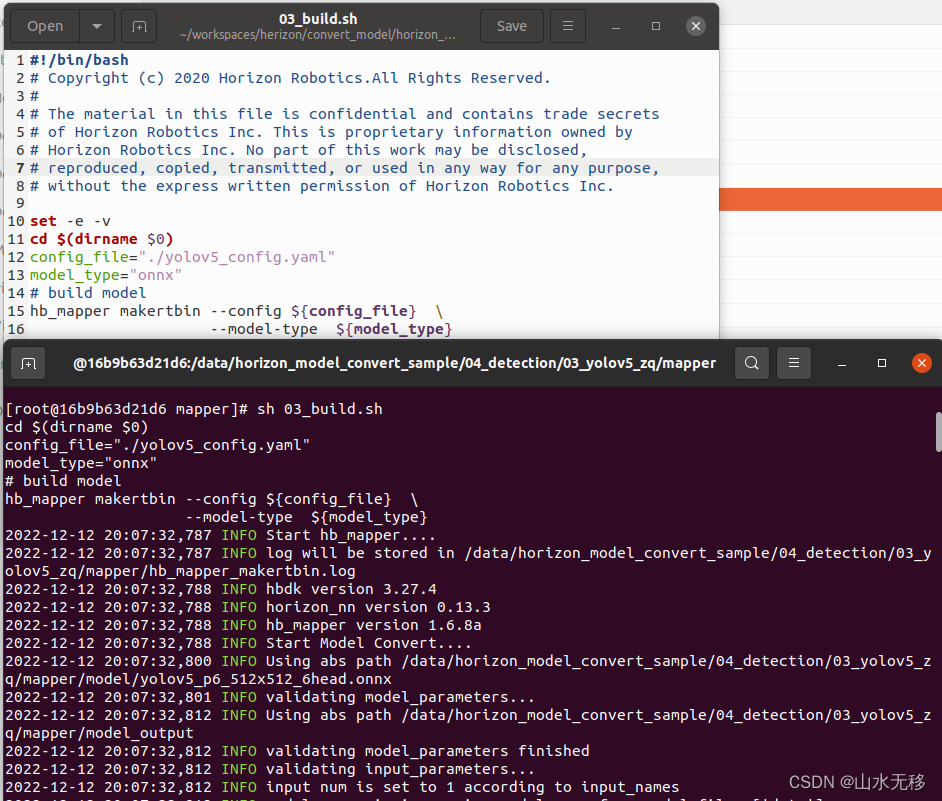Click line number 9 in editor gutter
Viewport: 942px width, 801px height.
[20, 203]
